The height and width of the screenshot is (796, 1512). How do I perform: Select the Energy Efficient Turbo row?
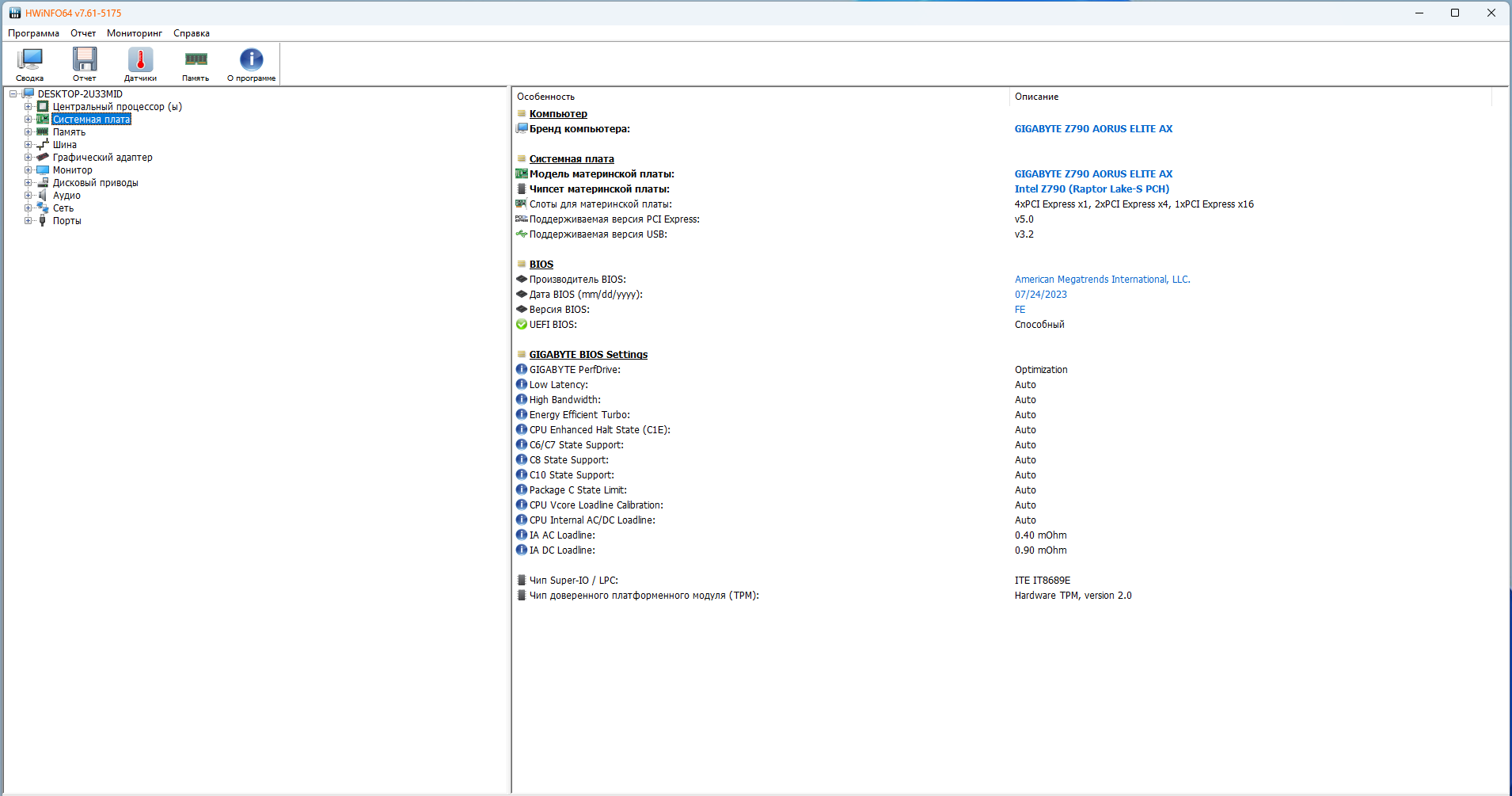[x=579, y=415]
